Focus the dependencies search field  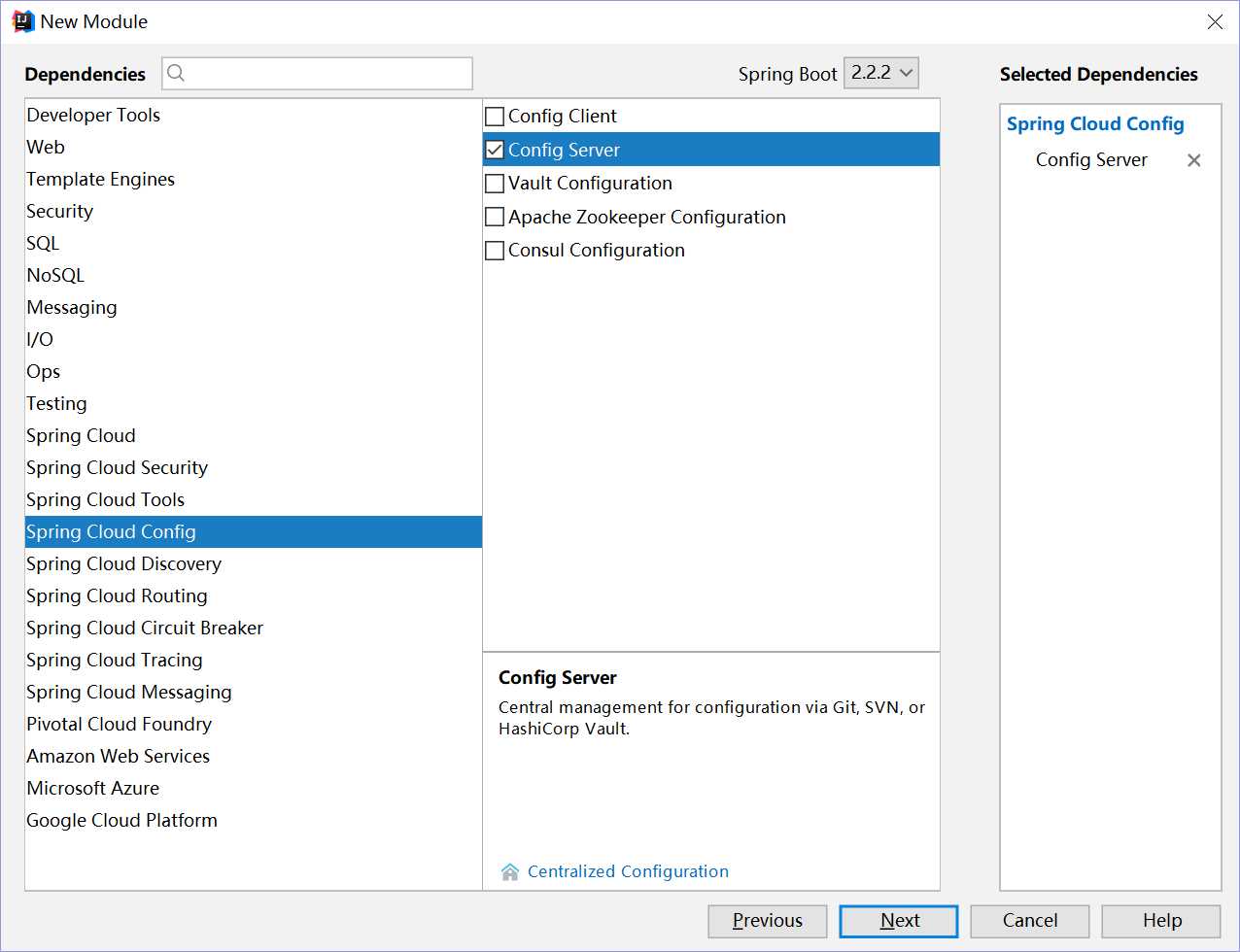[x=317, y=73]
